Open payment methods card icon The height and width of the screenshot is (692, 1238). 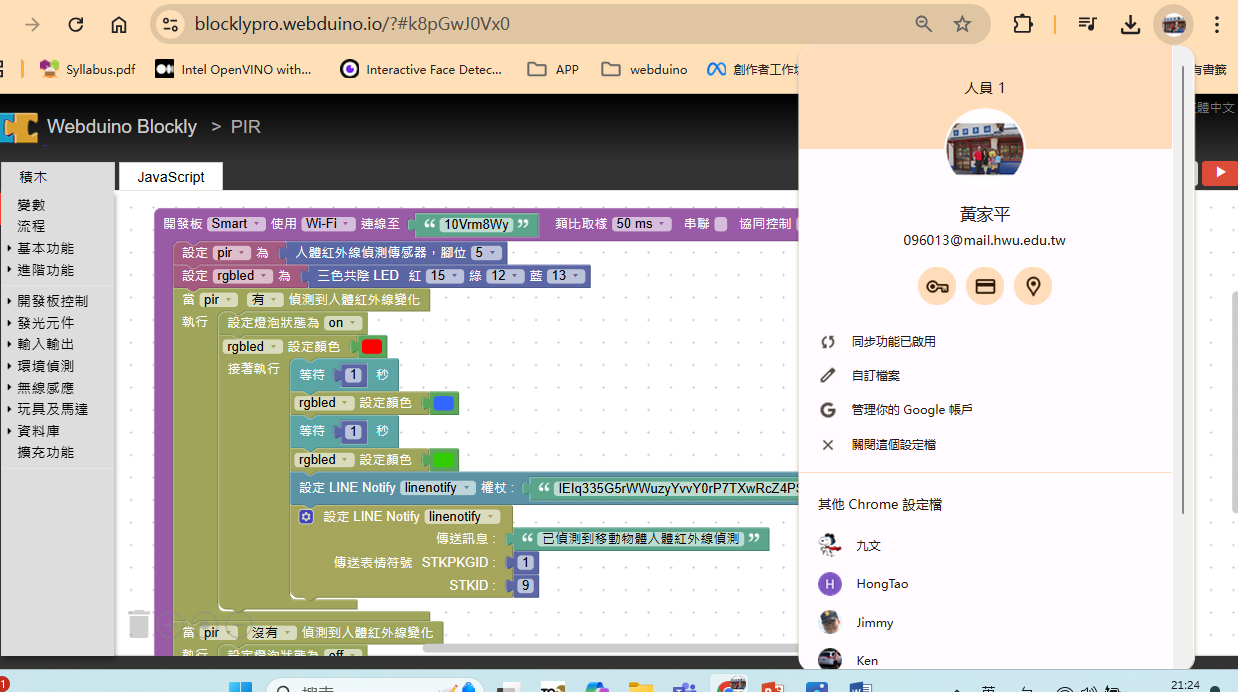tap(985, 287)
